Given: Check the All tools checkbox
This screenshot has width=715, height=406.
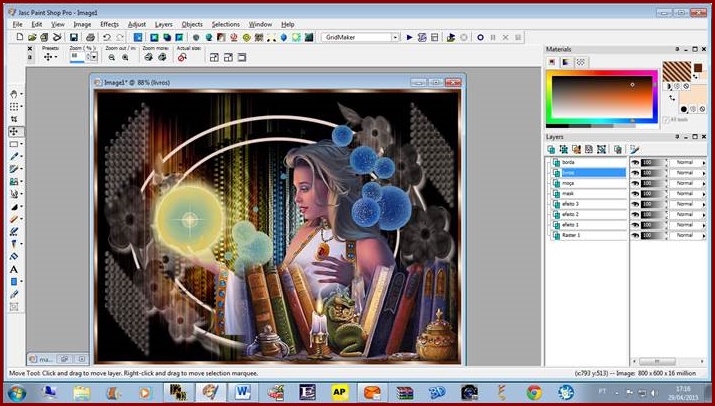Looking at the screenshot, I should click(666, 120).
